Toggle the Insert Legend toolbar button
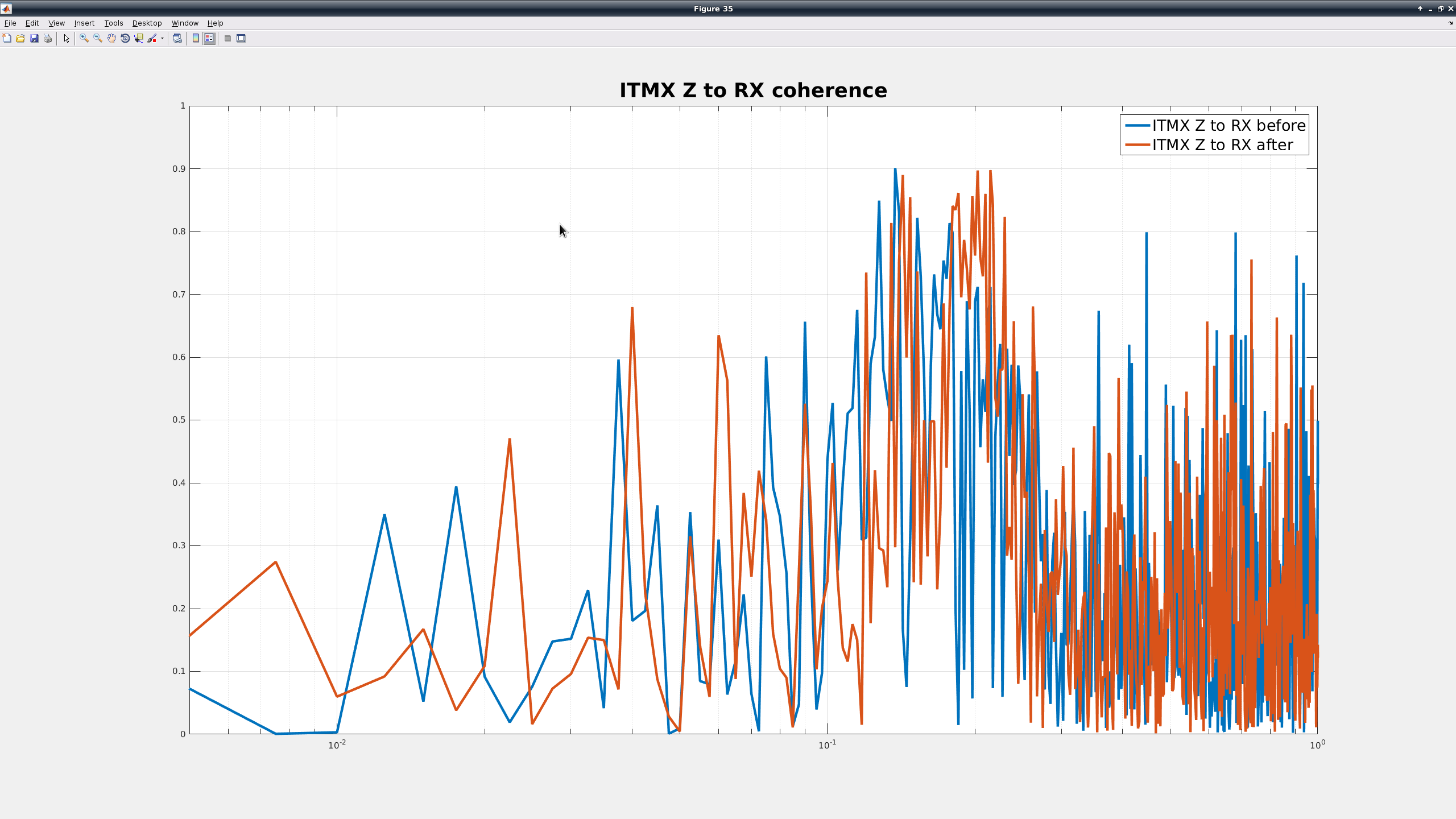1456x819 pixels. pos(209,38)
